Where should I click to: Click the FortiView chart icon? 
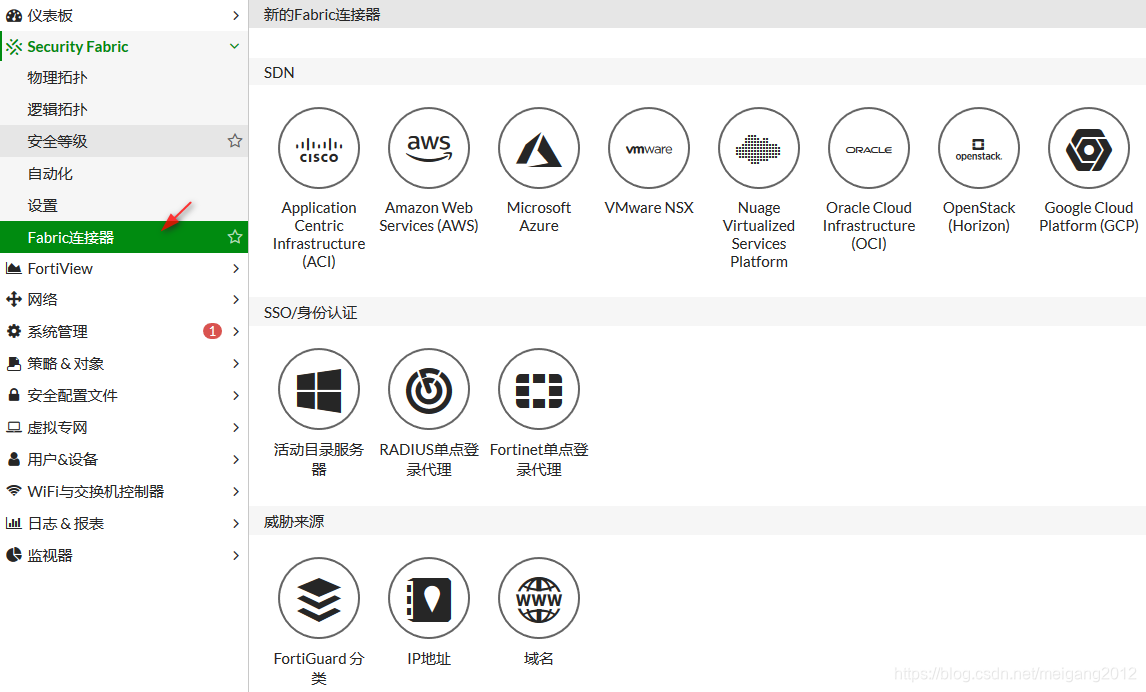click(13, 268)
